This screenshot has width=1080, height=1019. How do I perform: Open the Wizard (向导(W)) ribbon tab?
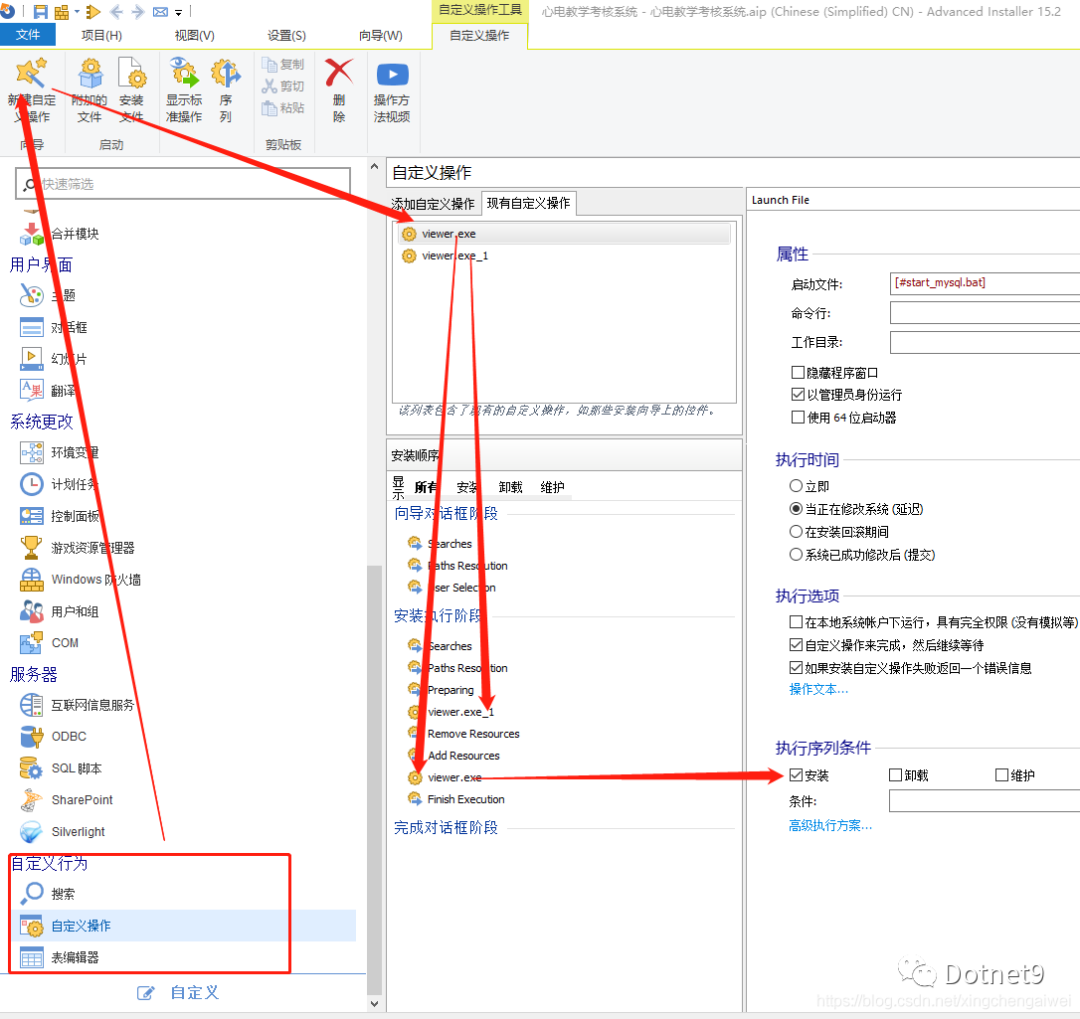380,35
